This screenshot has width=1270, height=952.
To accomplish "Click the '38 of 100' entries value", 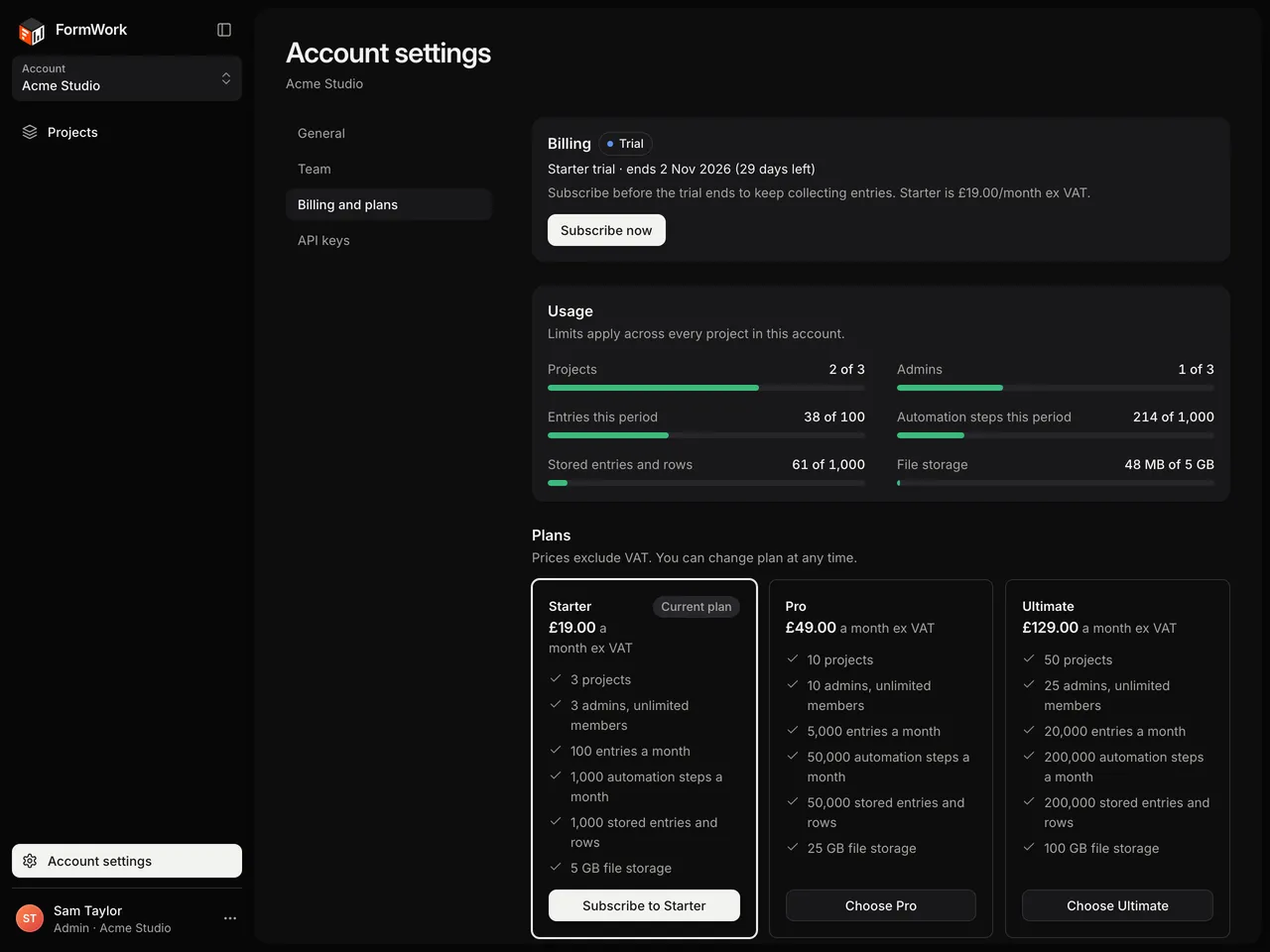I will tap(834, 416).
